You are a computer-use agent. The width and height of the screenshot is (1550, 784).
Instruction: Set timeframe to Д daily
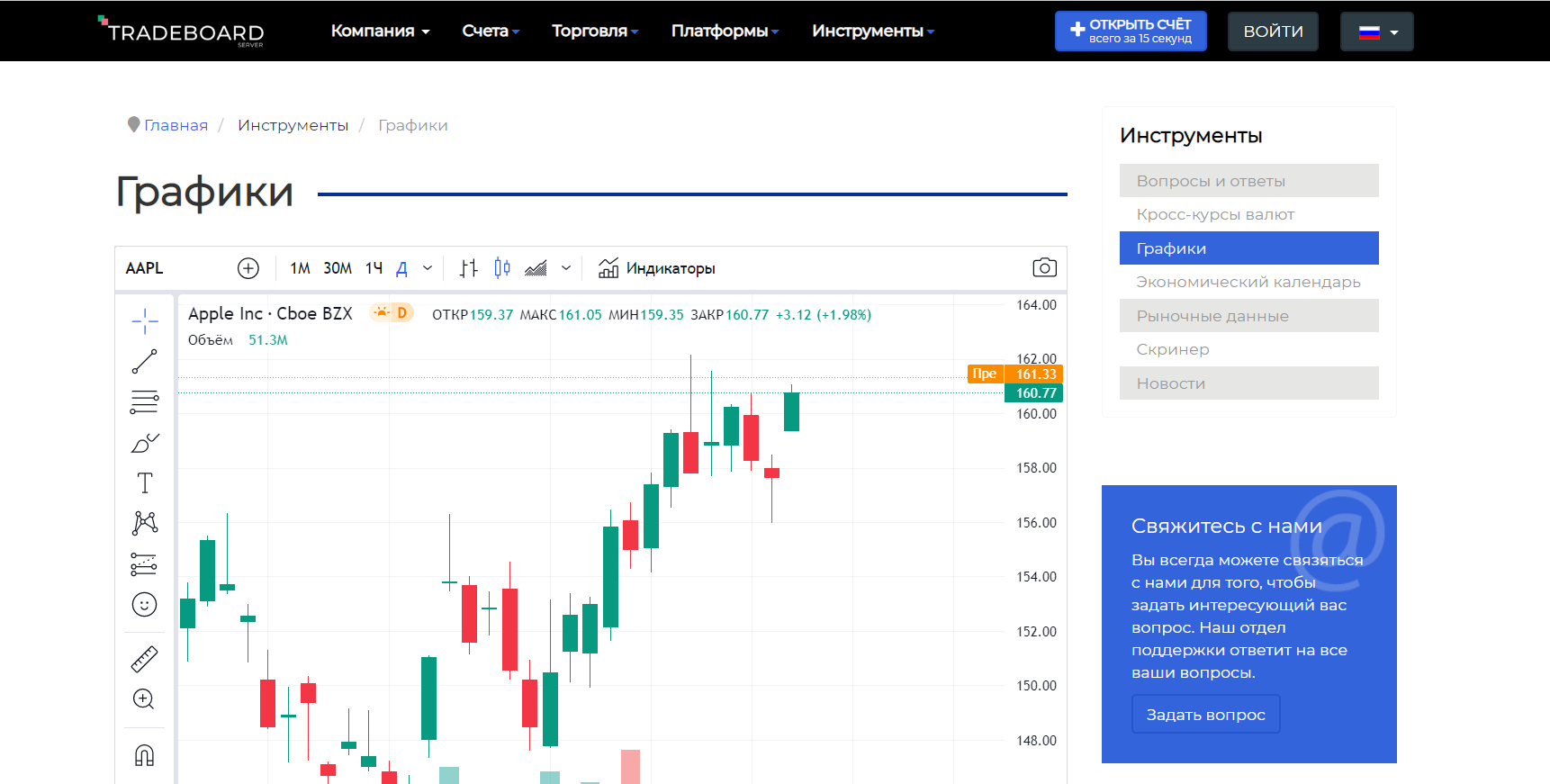(402, 268)
